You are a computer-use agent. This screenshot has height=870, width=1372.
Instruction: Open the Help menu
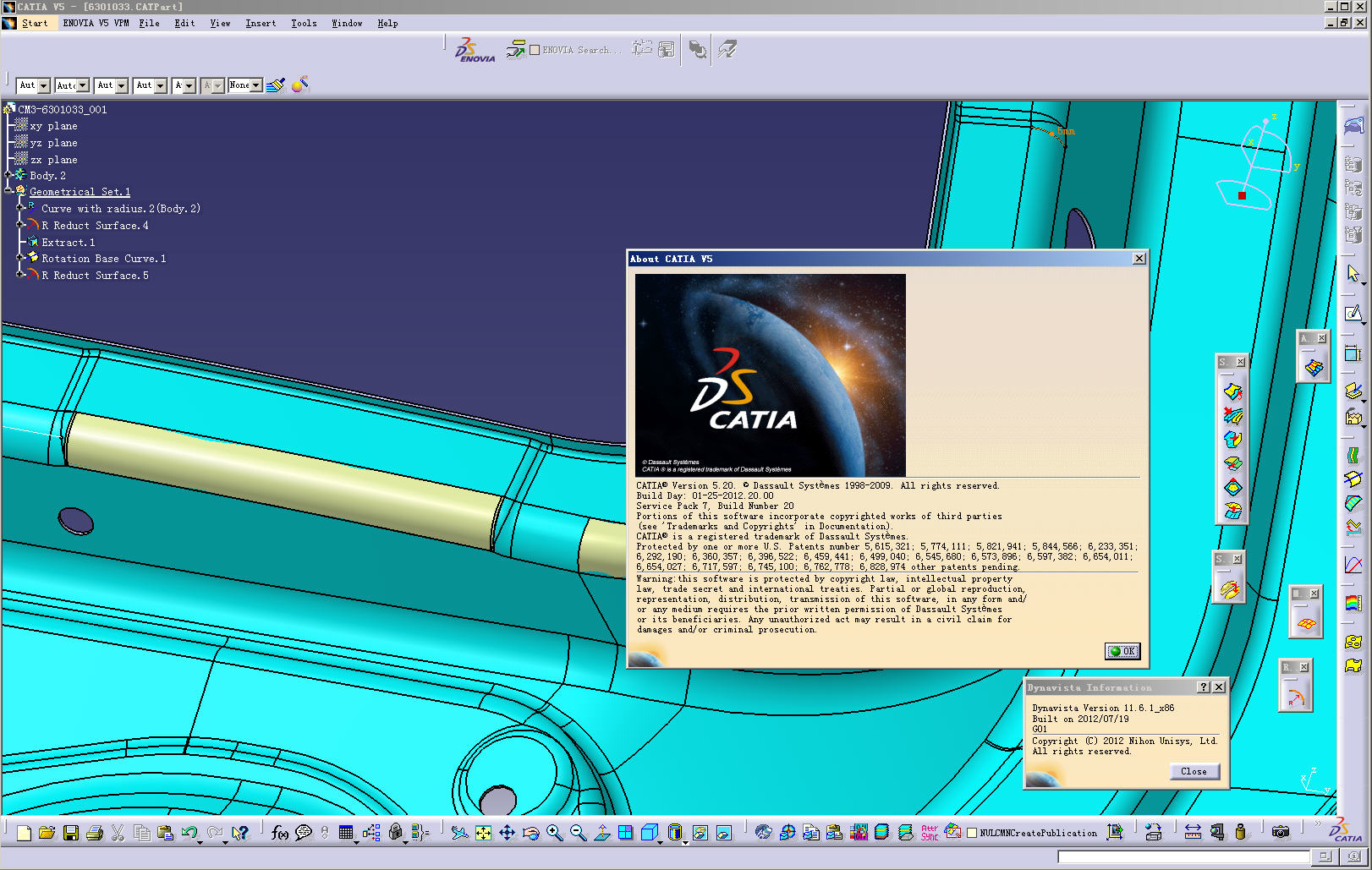point(387,23)
